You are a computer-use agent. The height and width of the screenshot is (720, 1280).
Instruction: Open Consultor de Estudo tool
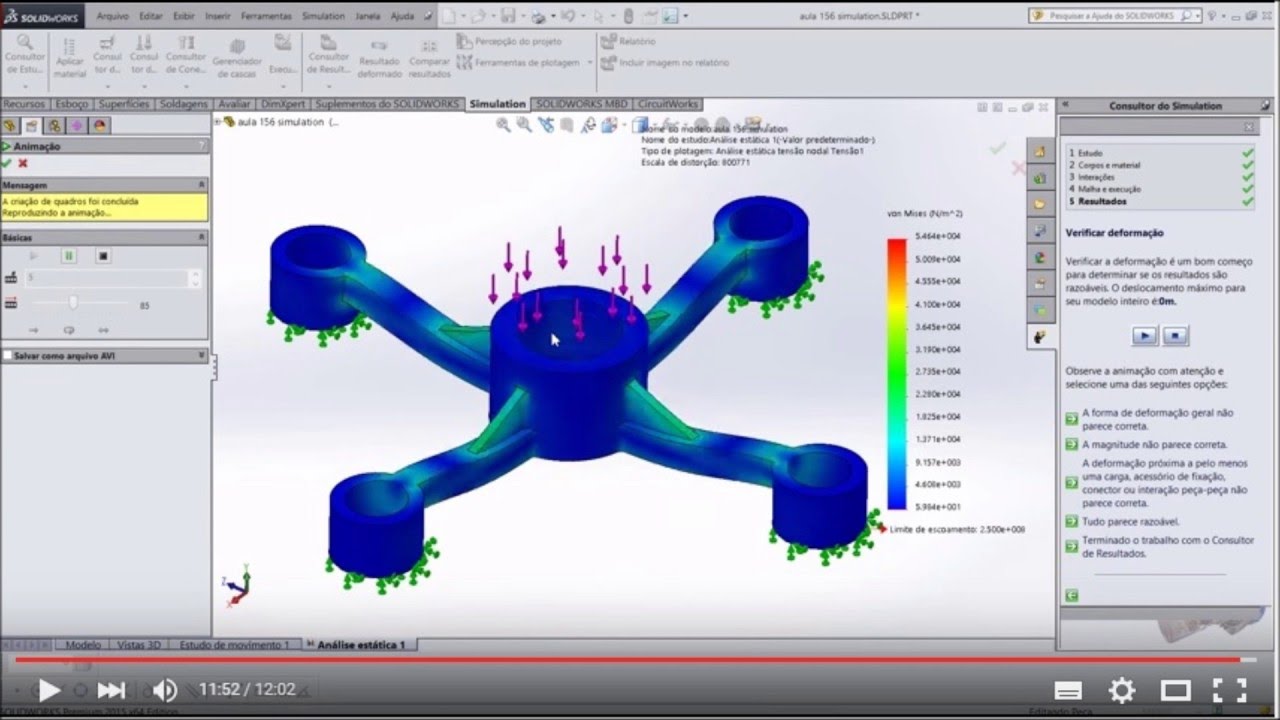click(25, 54)
